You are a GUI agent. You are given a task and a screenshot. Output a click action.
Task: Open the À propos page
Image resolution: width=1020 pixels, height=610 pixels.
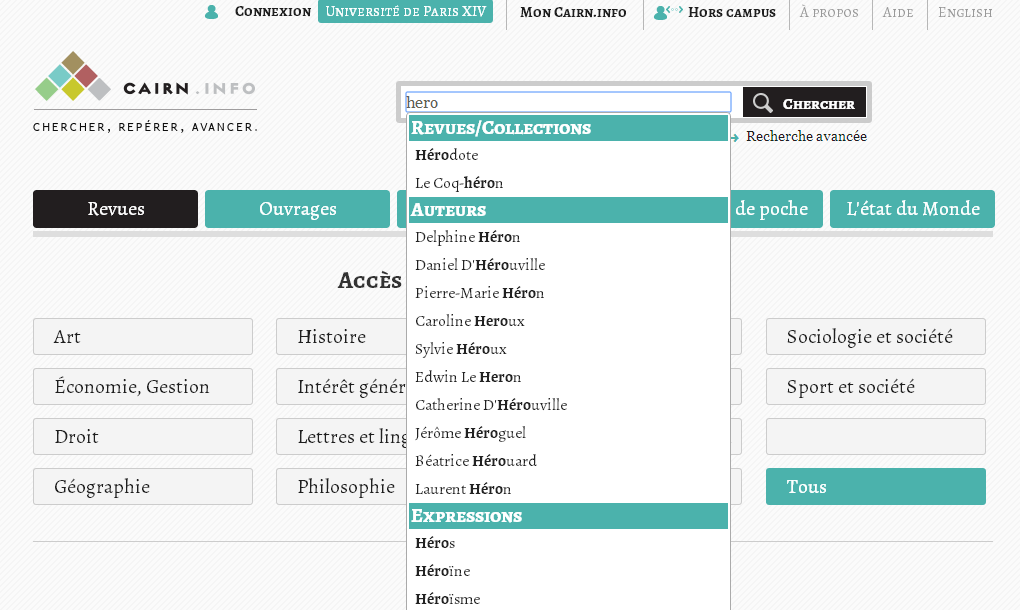tap(829, 12)
